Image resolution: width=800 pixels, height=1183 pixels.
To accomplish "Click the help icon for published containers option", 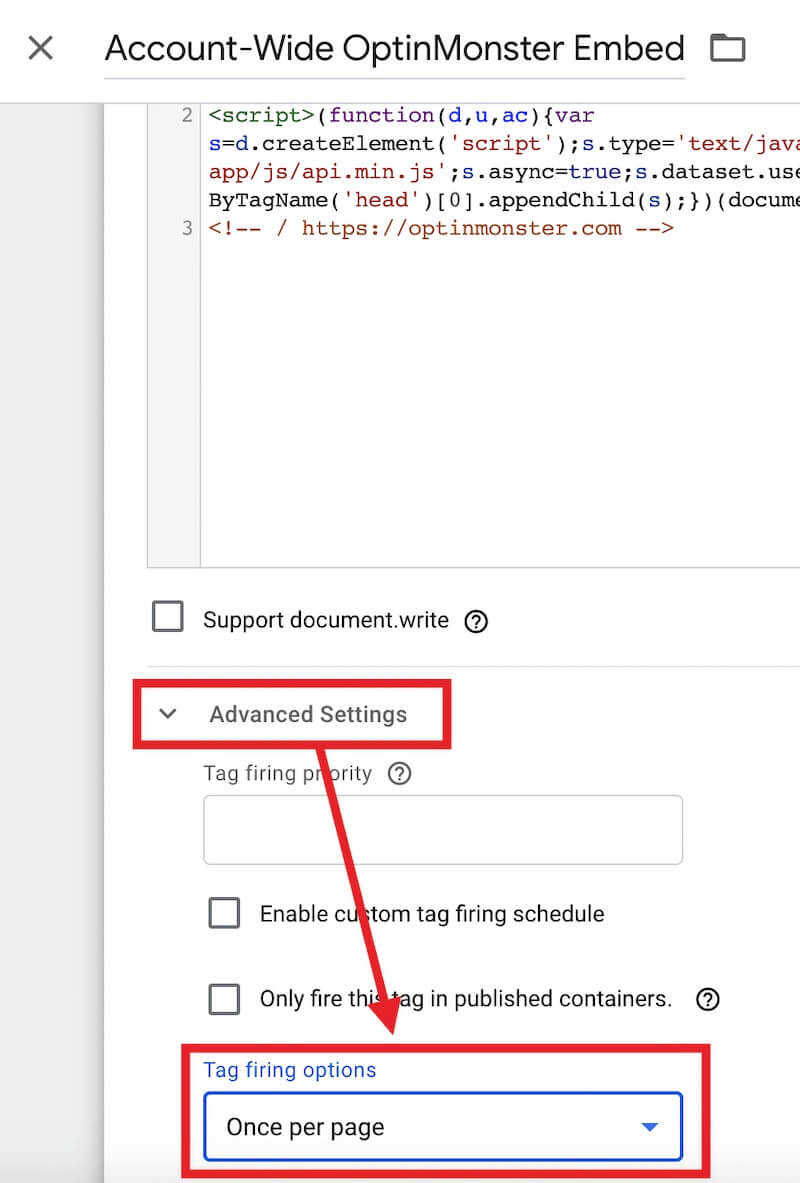I will click(x=708, y=999).
